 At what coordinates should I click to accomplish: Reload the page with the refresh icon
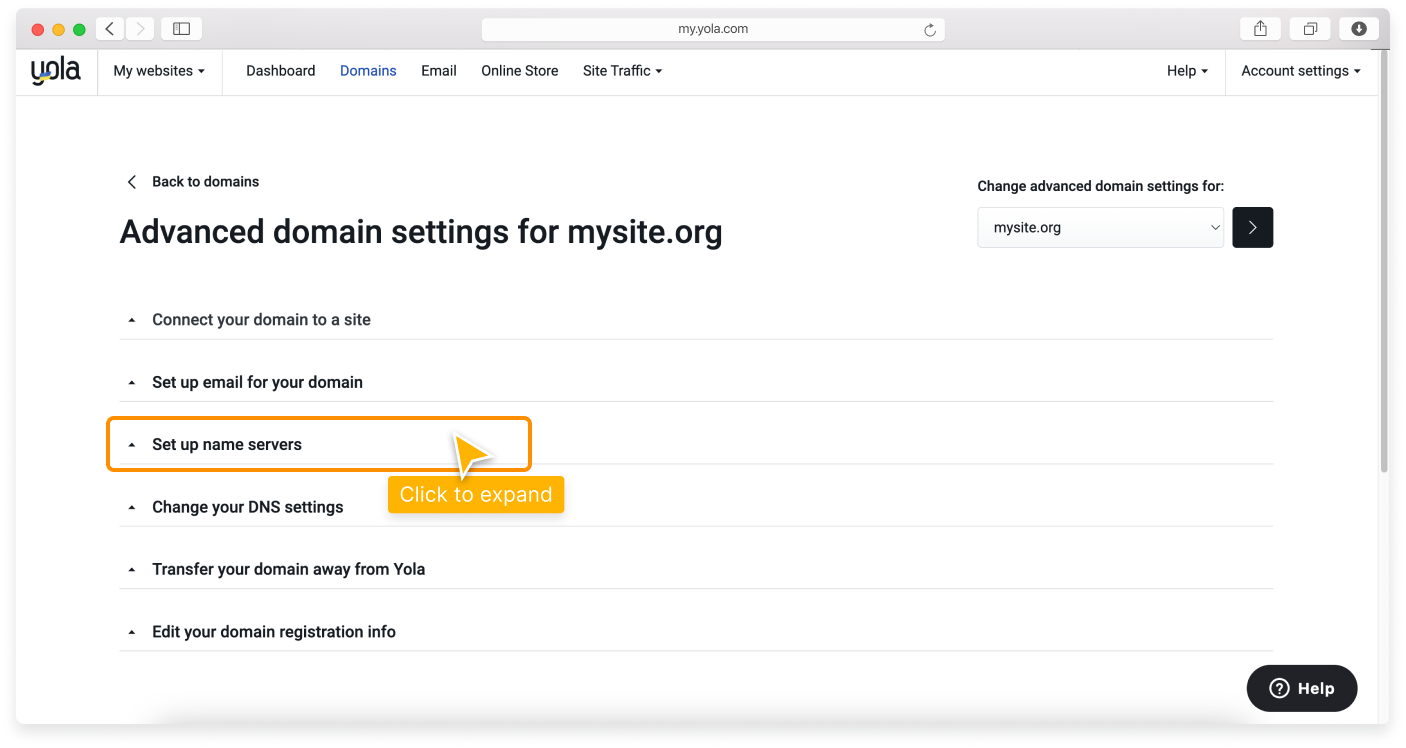point(929,30)
